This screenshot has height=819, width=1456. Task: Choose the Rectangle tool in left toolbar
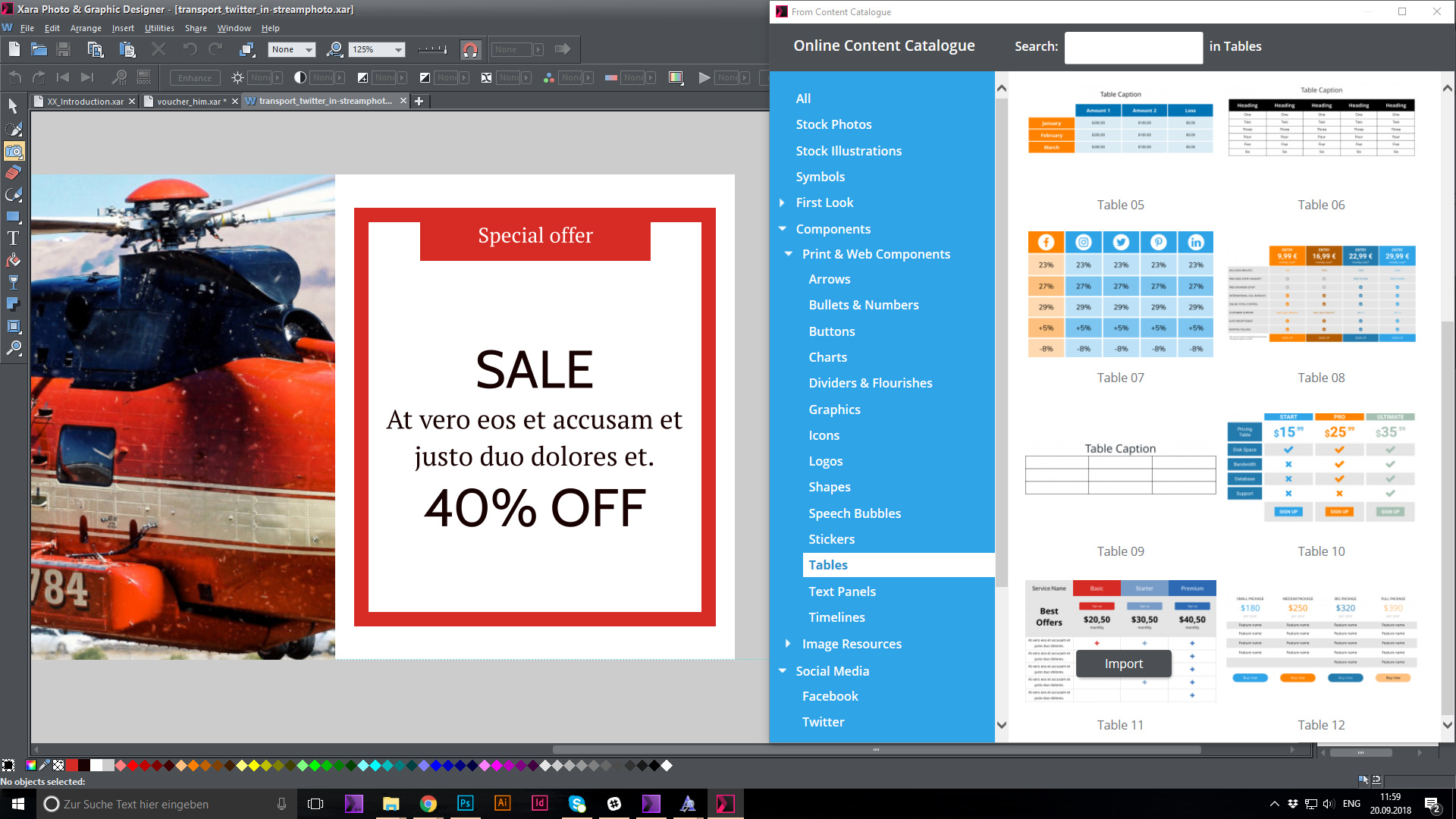point(13,217)
